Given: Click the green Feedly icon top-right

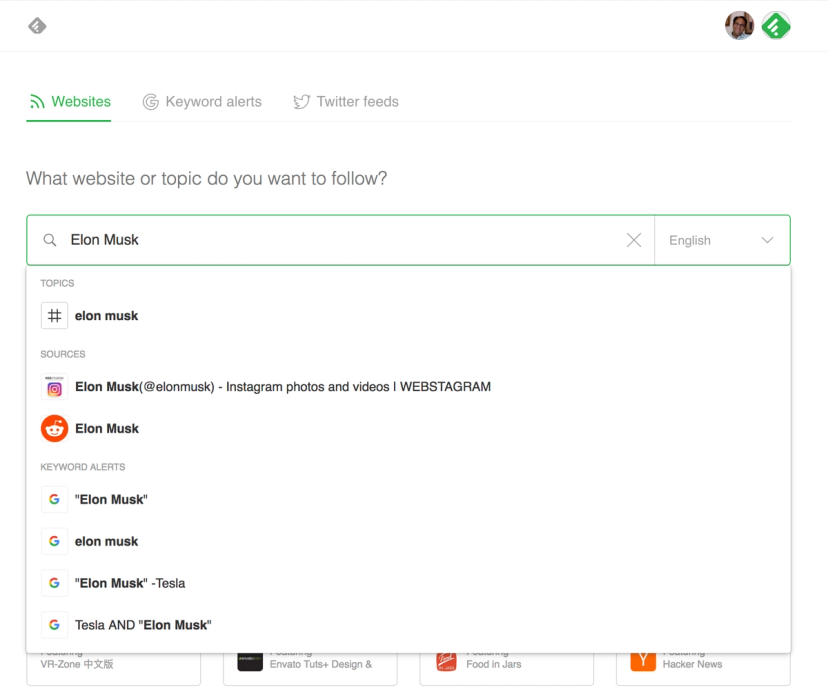Looking at the screenshot, I should pyautogui.click(x=777, y=25).
